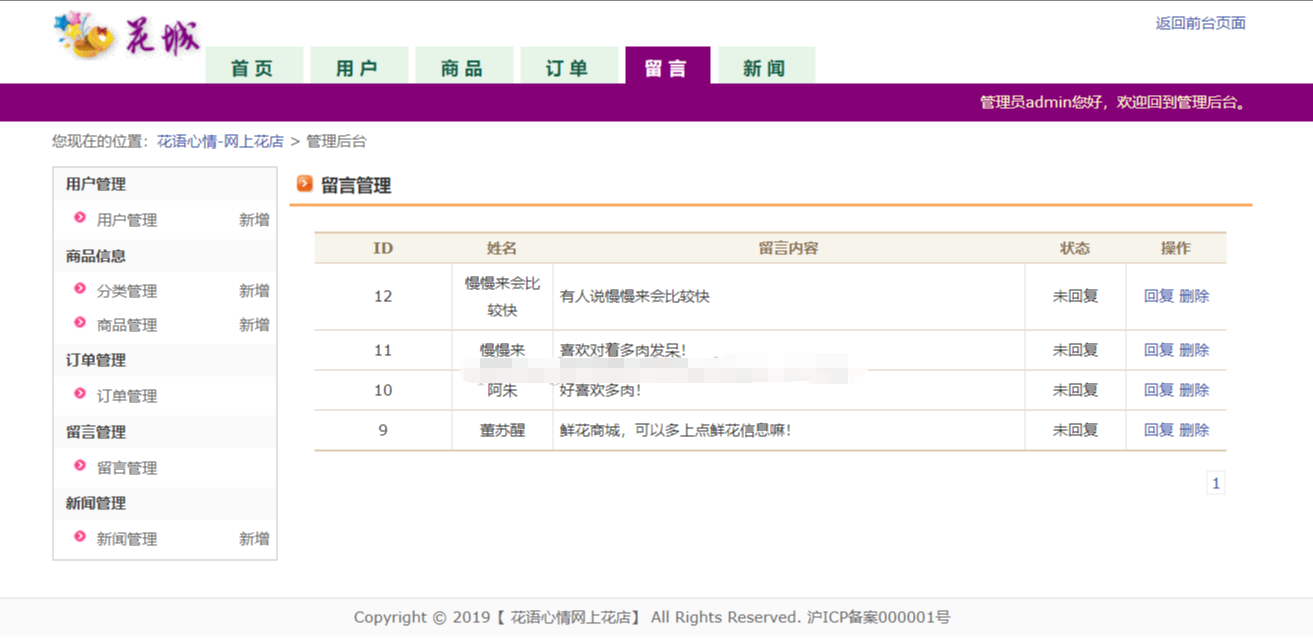This screenshot has height=641, width=1313.
Task: Click 新增 next to 商品管理
Action: click(254, 325)
